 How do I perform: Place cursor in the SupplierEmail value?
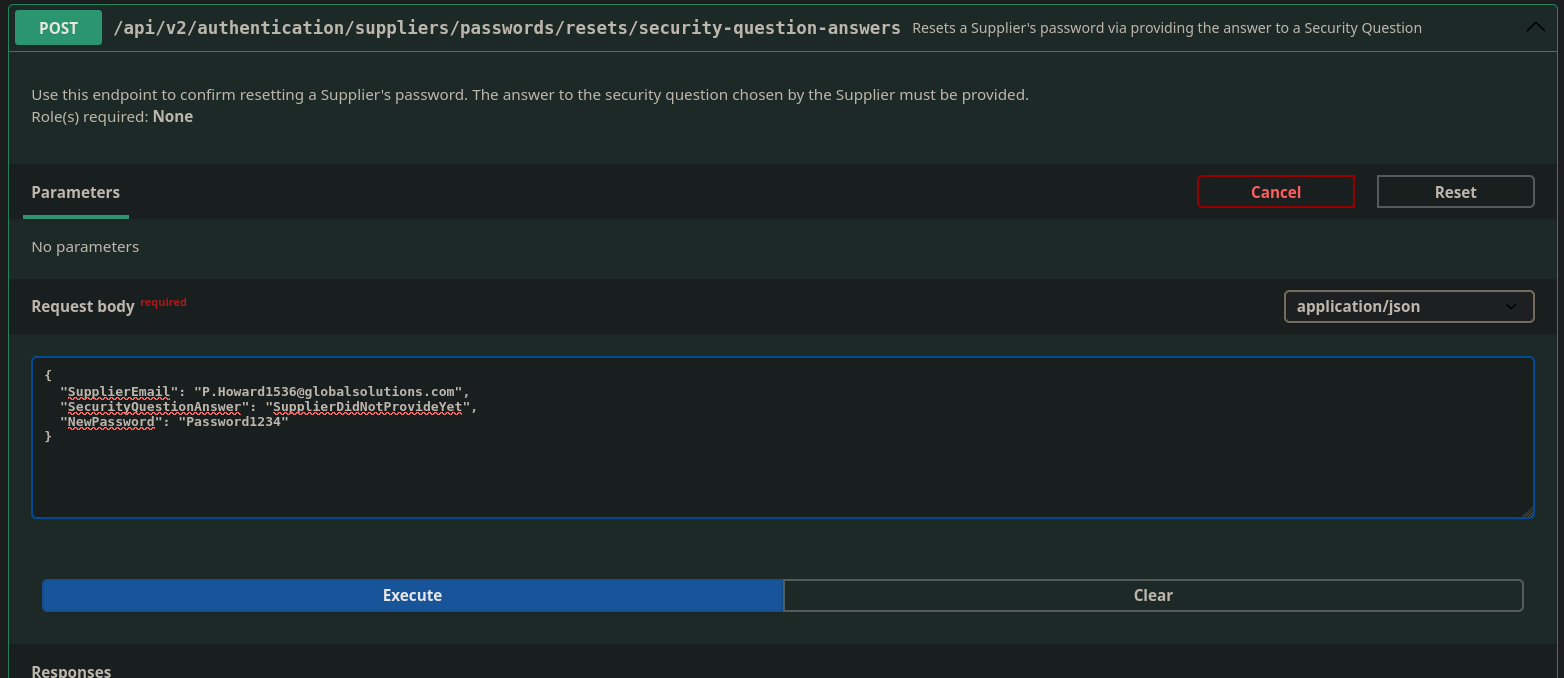(x=330, y=391)
